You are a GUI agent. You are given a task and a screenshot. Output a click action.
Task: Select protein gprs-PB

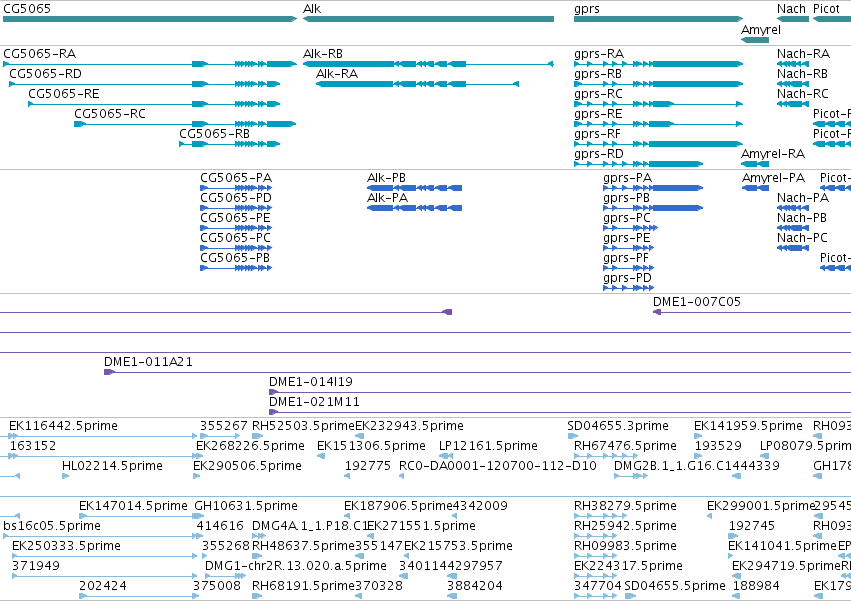653,208
